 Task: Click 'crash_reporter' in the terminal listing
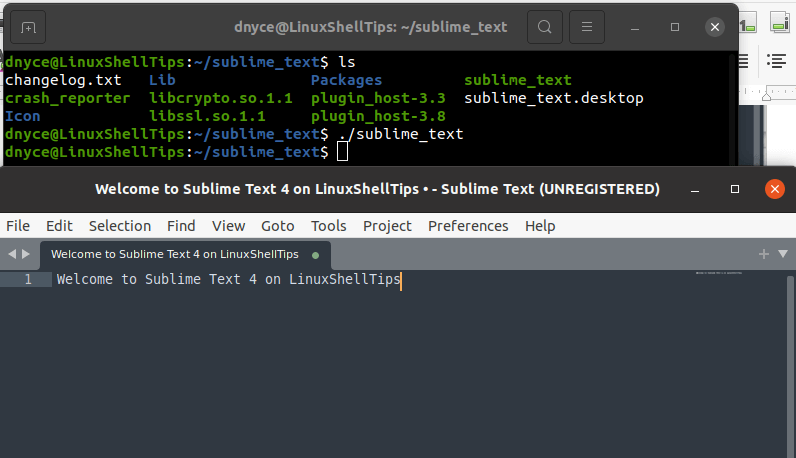68,98
